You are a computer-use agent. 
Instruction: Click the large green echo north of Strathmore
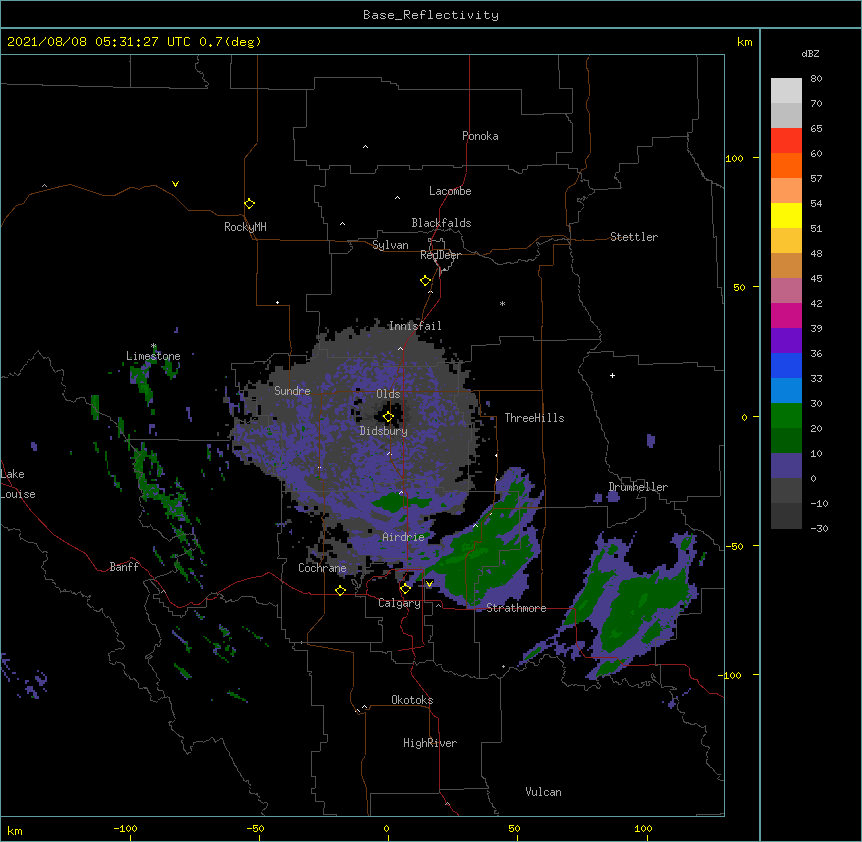click(484, 555)
